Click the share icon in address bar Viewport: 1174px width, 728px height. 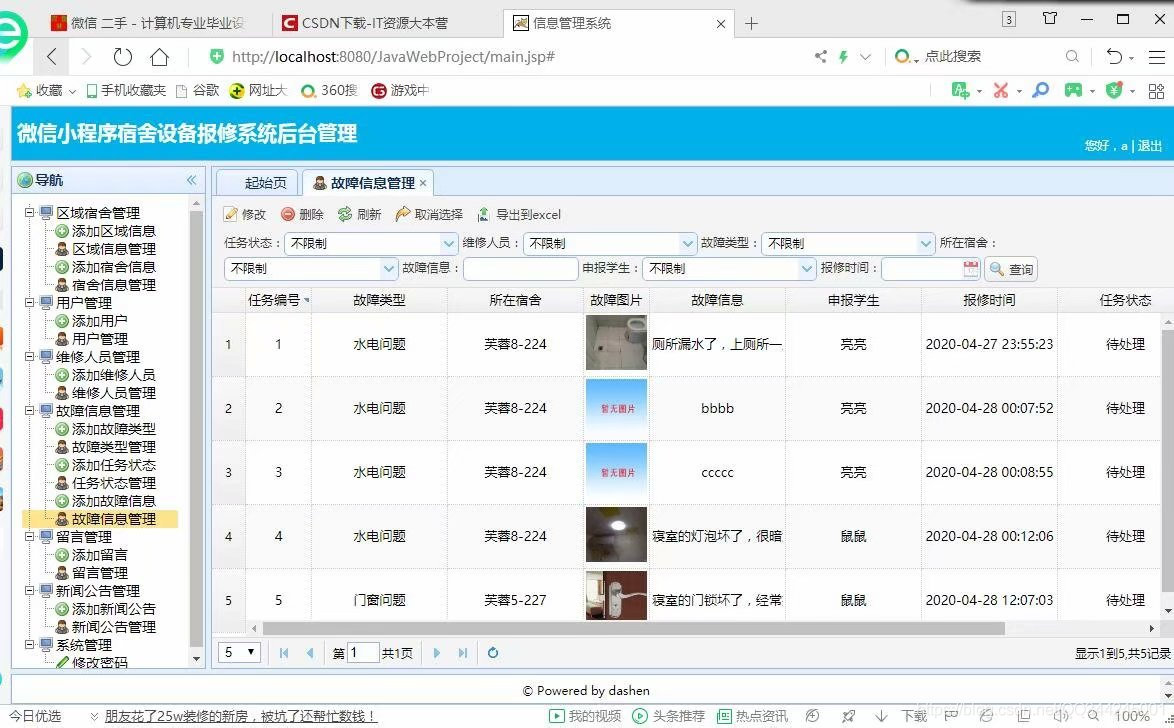(x=821, y=56)
